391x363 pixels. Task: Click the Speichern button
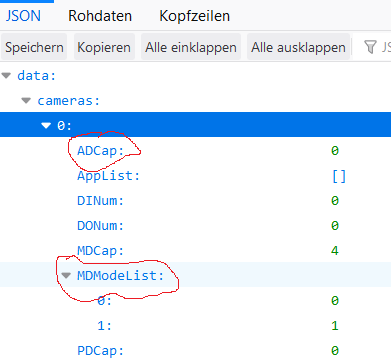(34, 47)
